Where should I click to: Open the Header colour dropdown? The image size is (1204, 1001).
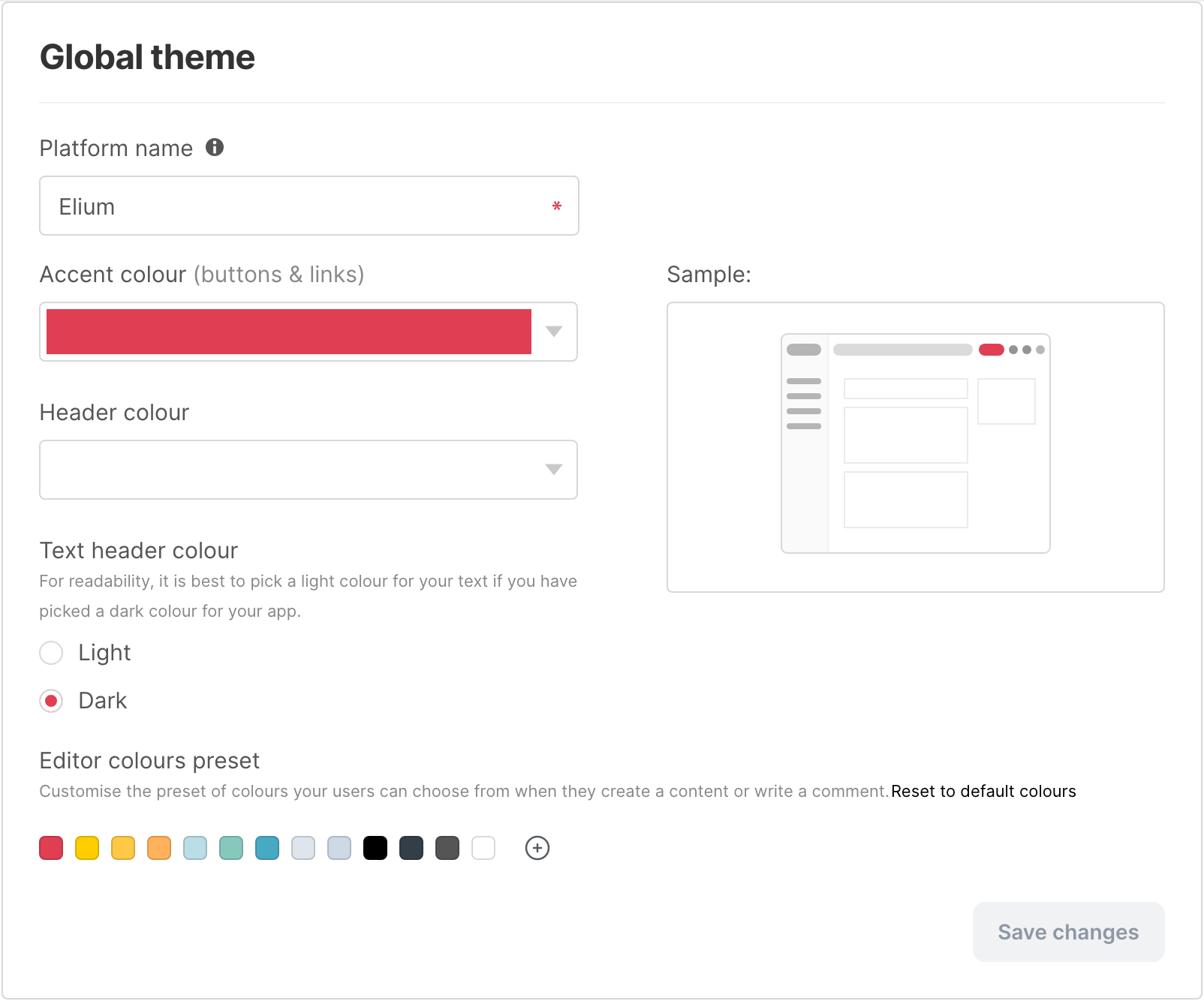point(309,470)
